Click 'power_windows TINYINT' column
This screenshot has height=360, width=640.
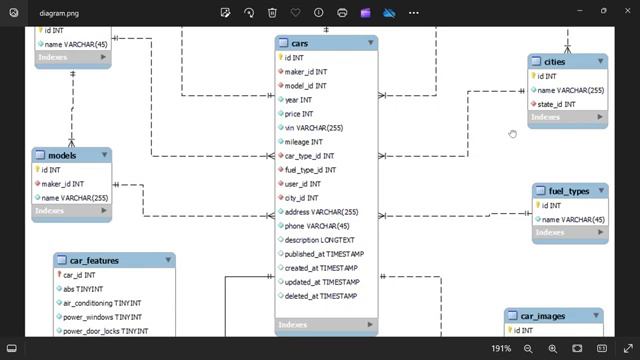click(102, 317)
